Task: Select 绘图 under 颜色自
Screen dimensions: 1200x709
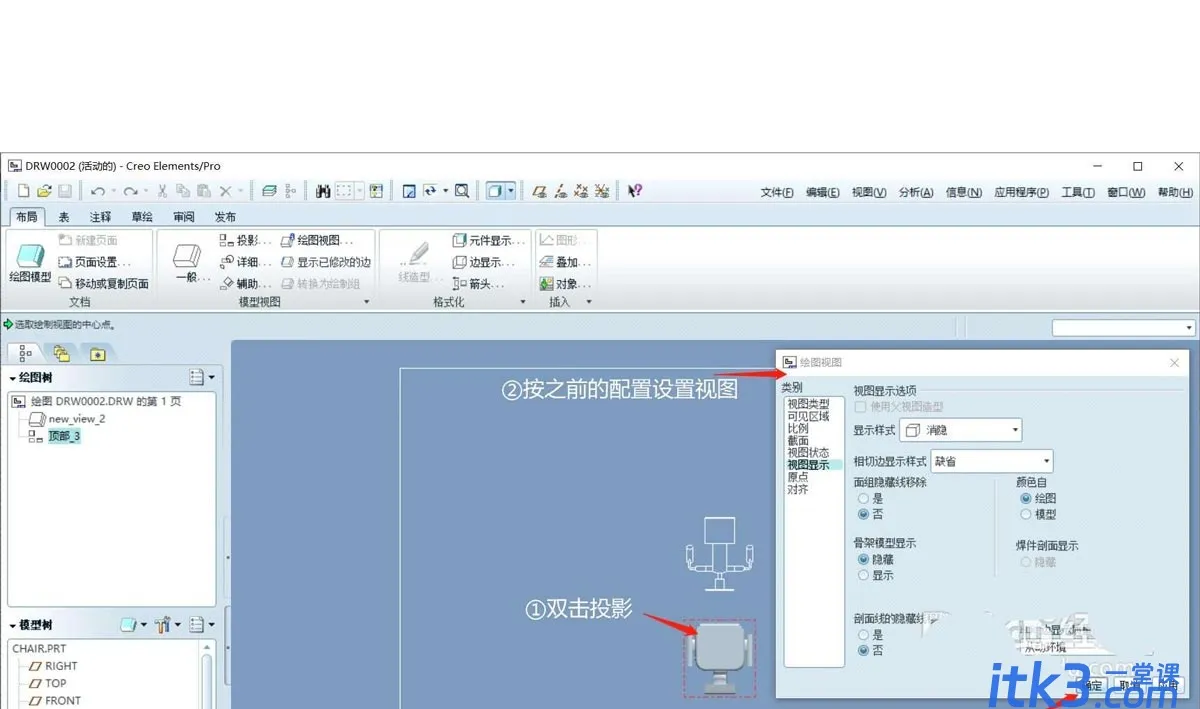Action: 1025,498
